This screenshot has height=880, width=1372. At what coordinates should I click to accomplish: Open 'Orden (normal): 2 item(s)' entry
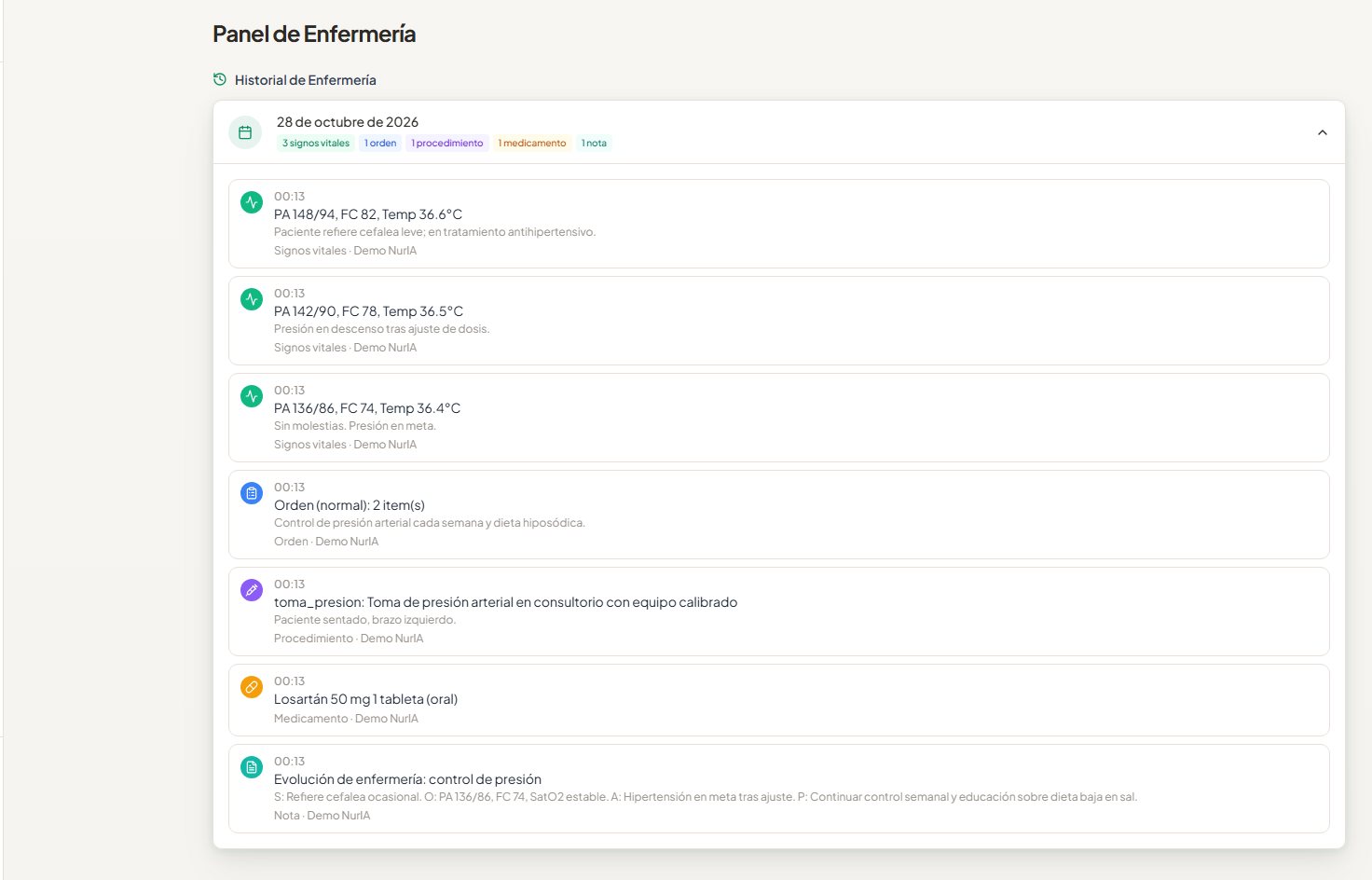coord(778,515)
